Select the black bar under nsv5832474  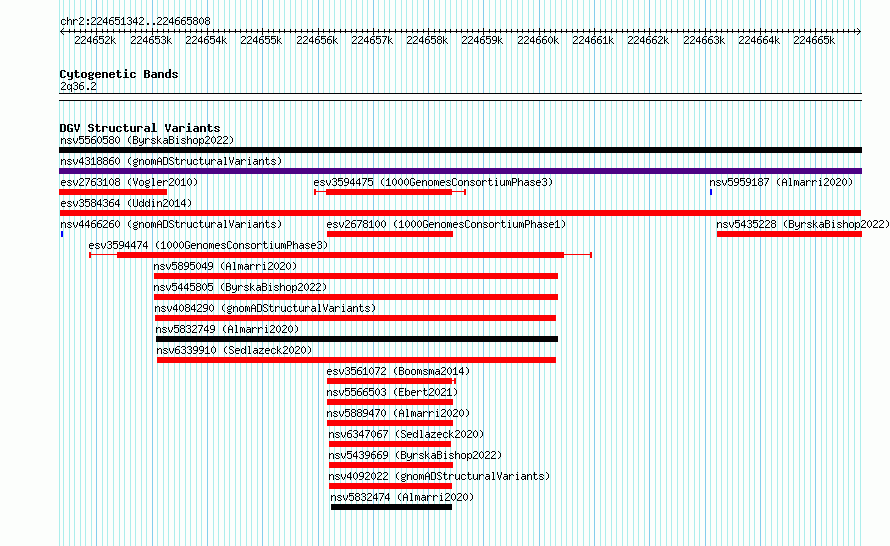point(392,507)
